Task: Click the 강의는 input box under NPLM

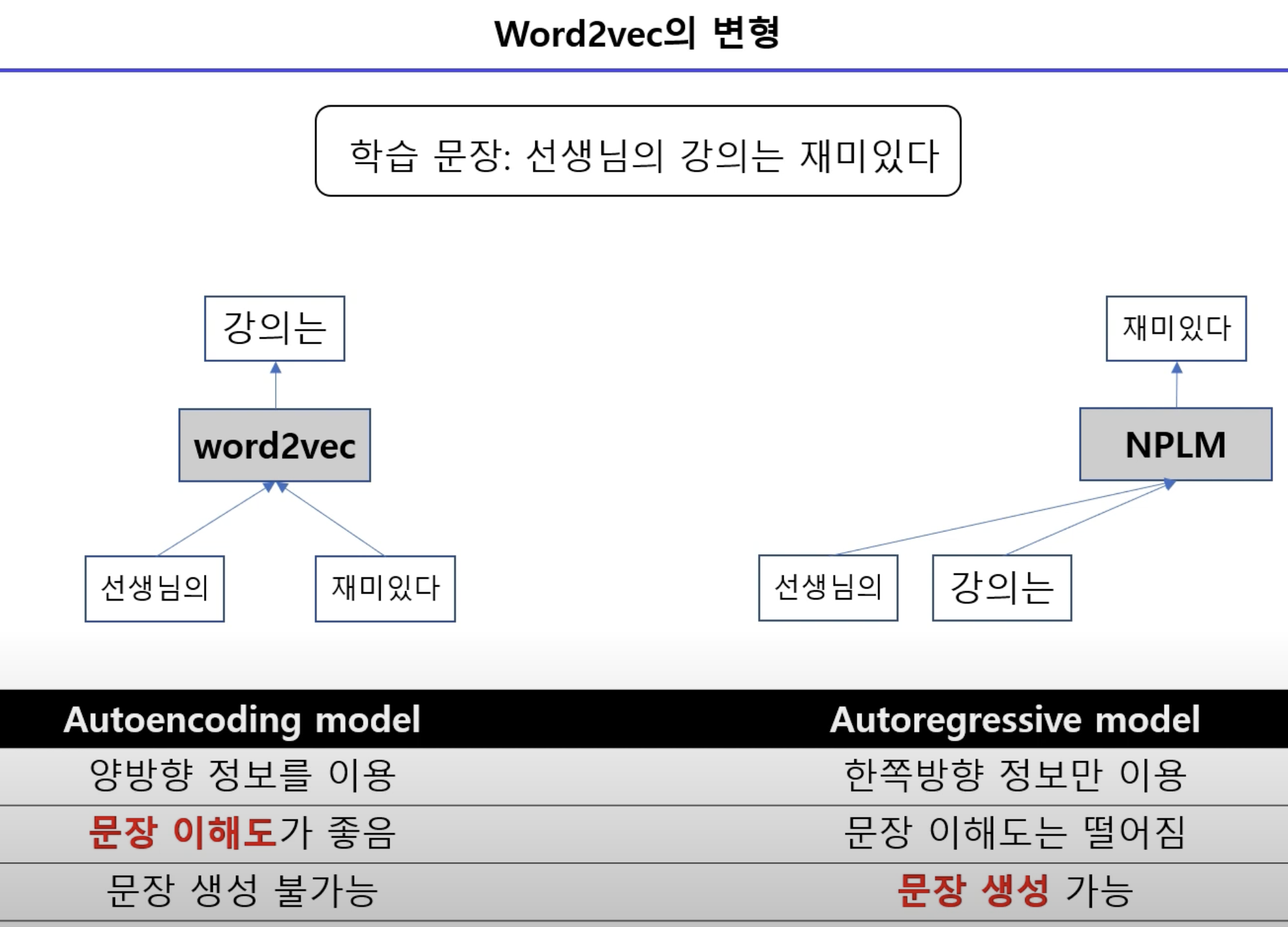Action: (x=1001, y=588)
